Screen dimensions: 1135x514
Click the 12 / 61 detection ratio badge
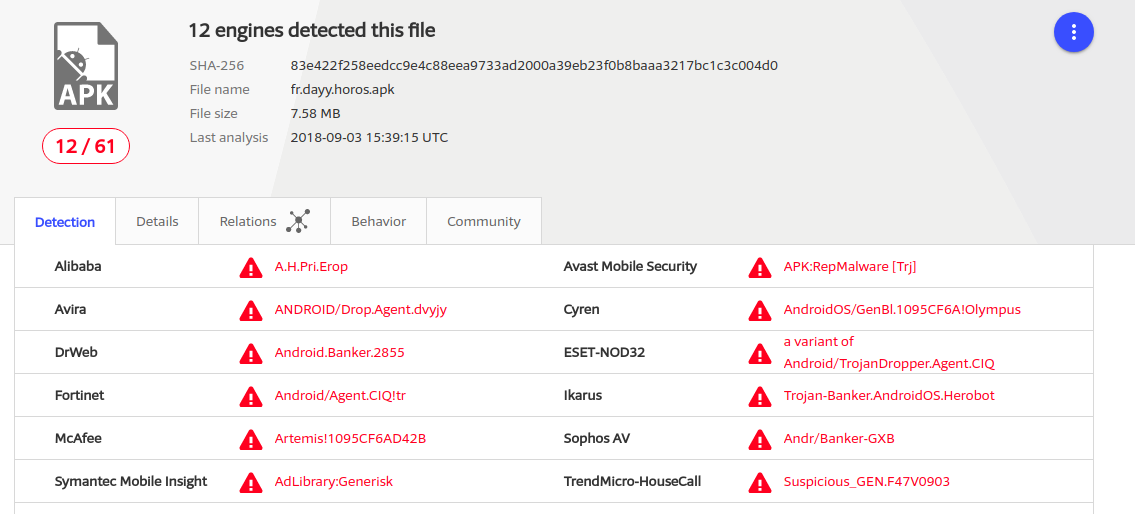click(85, 147)
